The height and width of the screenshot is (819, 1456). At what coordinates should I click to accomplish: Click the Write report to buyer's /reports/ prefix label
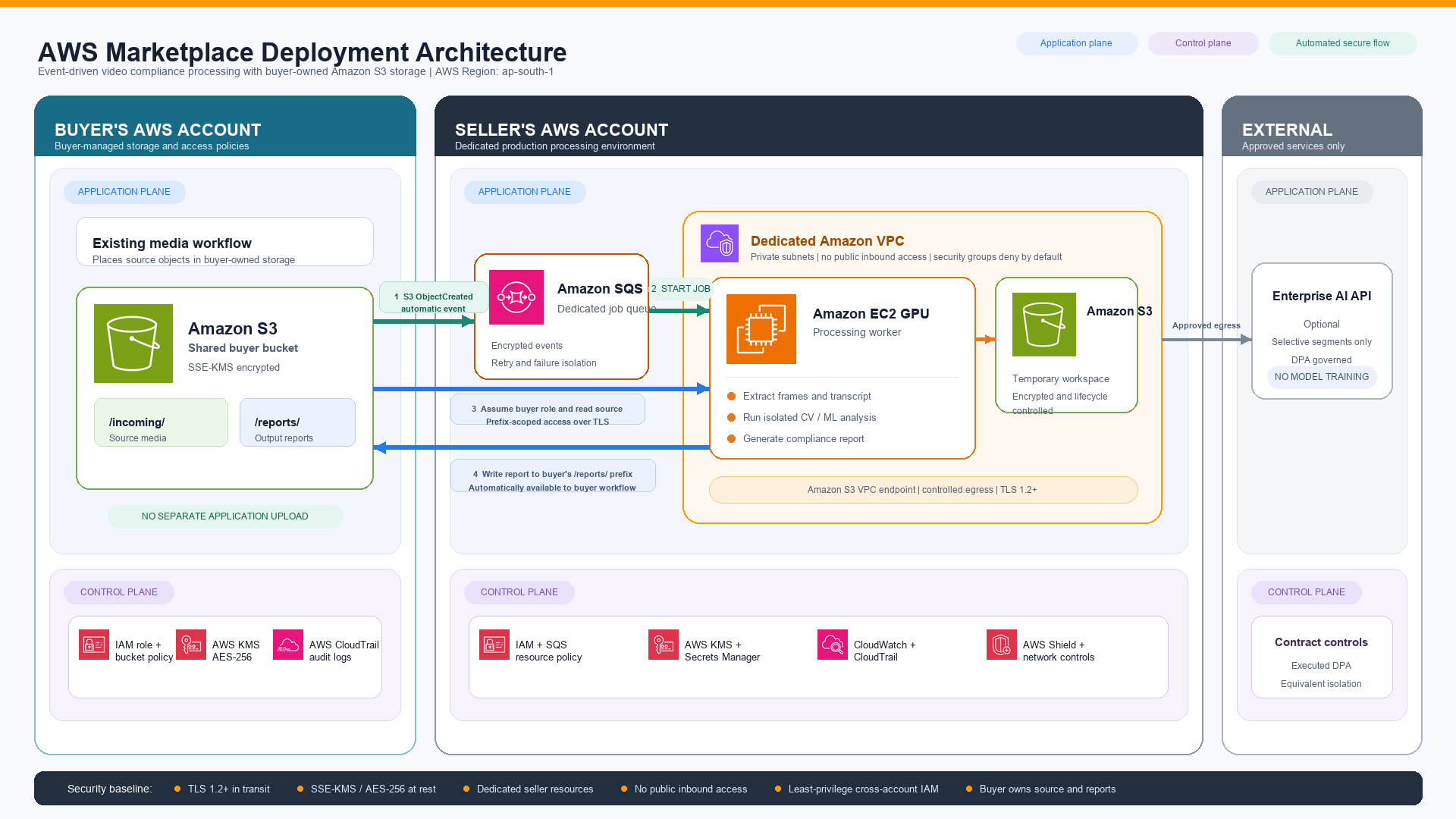(x=553, y=475)
